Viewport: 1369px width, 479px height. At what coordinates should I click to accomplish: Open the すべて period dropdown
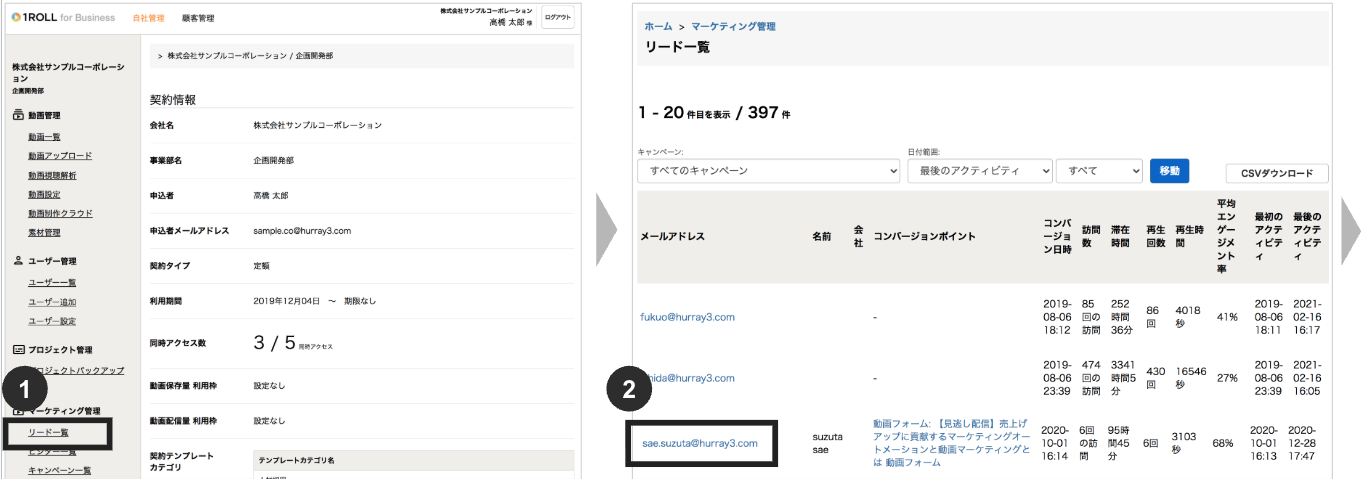click(x=1099, y=171)
